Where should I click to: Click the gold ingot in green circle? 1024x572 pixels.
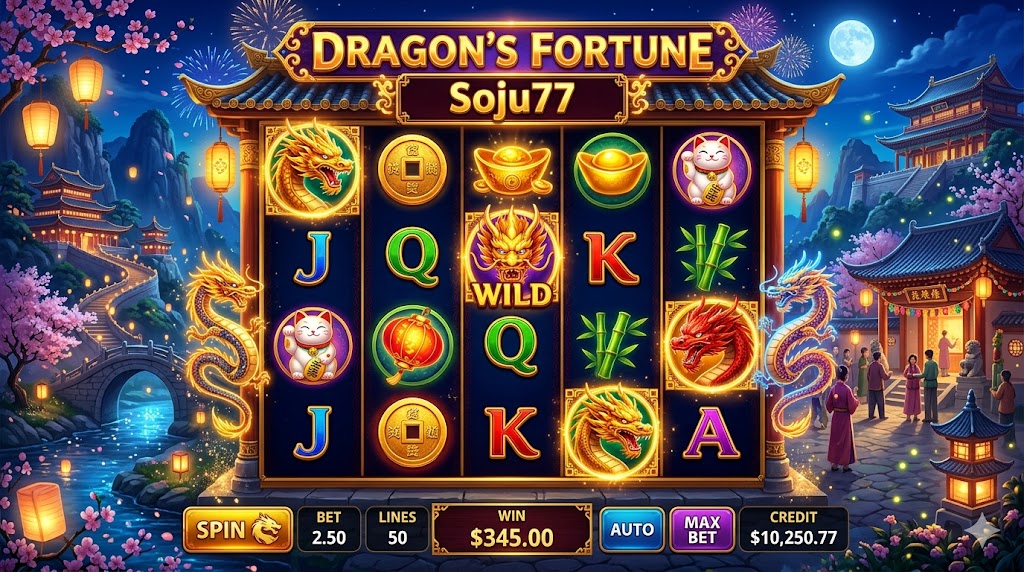(611, 170)
